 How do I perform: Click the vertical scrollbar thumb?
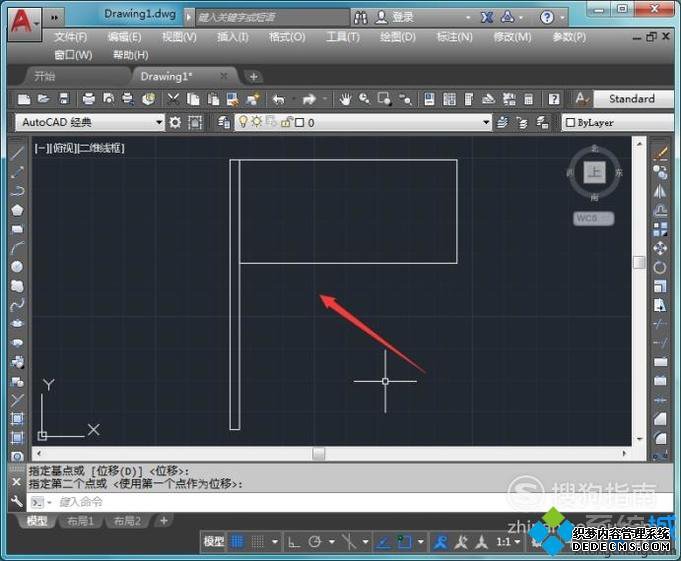point(639,262)
